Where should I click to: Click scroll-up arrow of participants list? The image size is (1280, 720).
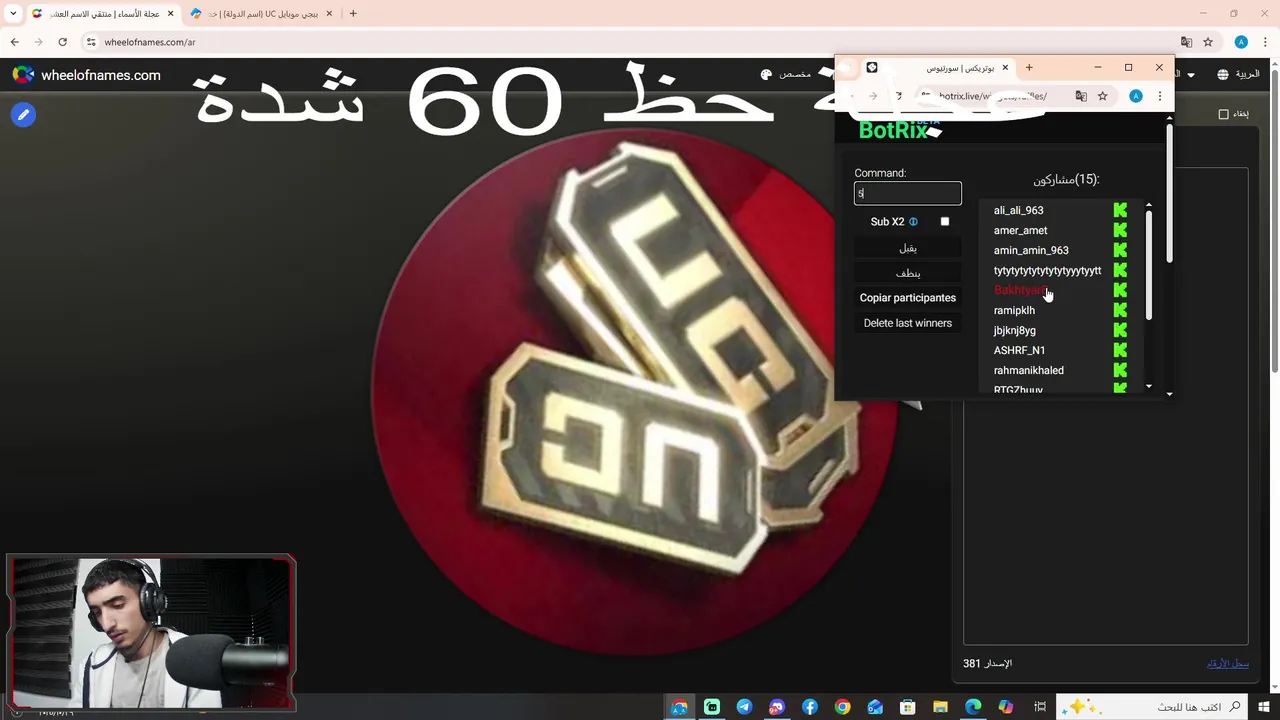(1149, 205)
